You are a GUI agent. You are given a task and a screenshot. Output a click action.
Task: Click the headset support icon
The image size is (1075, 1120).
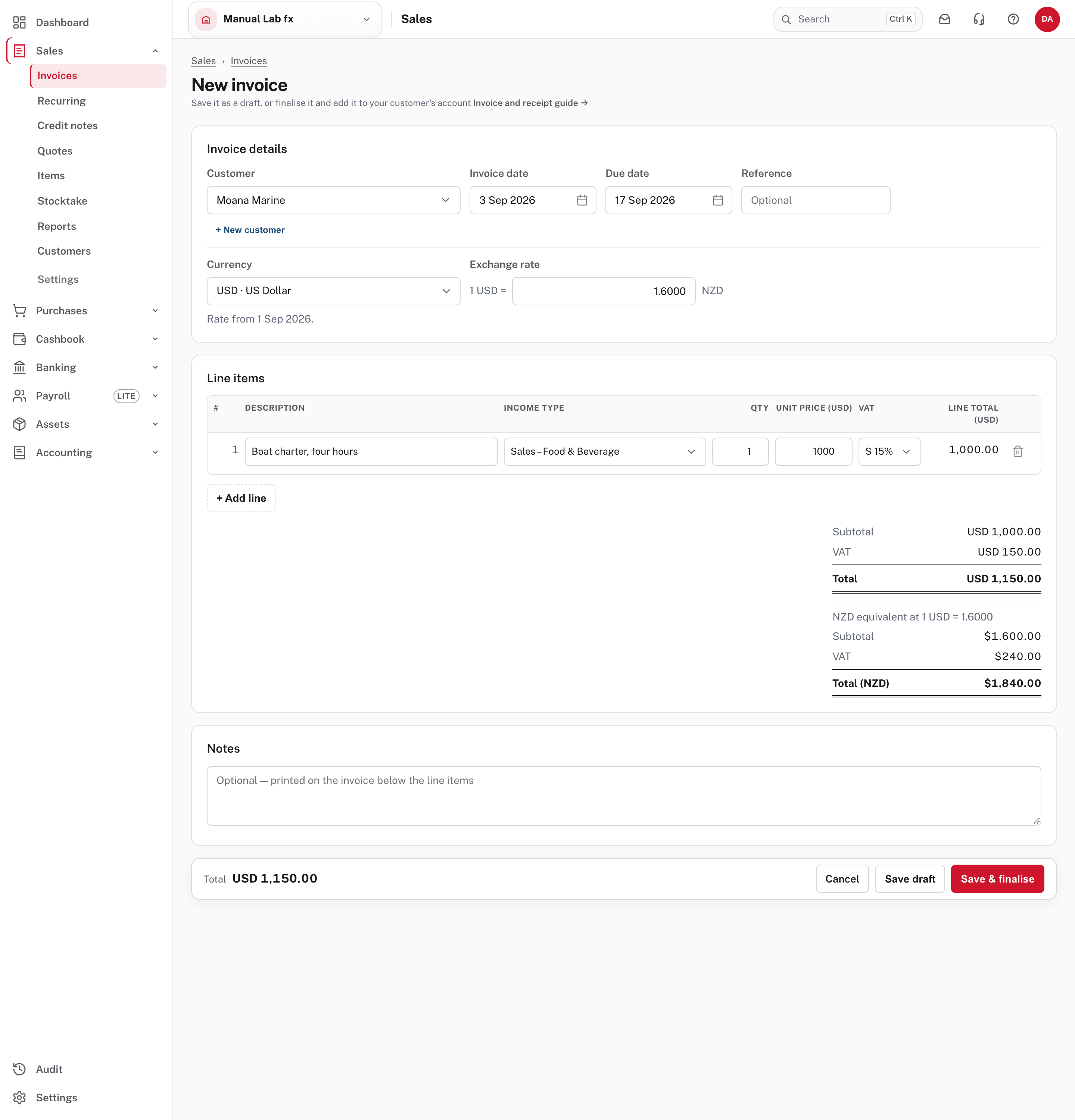point(979,19)
